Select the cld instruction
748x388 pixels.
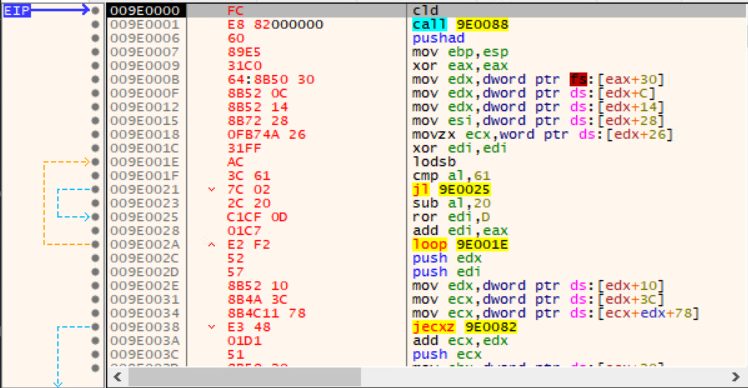(426, 10)
